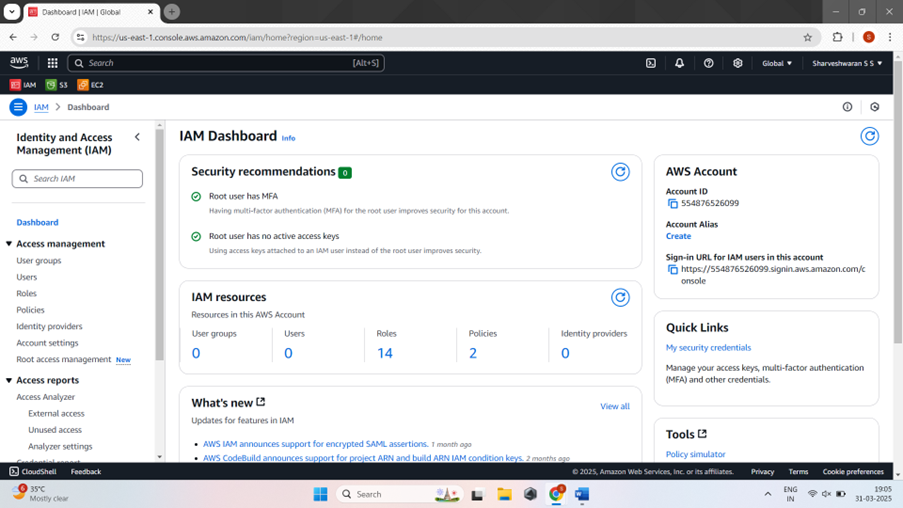Screen dimensions: 903x508
Task: Open Windows Start menu
Action: click(x=320, y=494)
